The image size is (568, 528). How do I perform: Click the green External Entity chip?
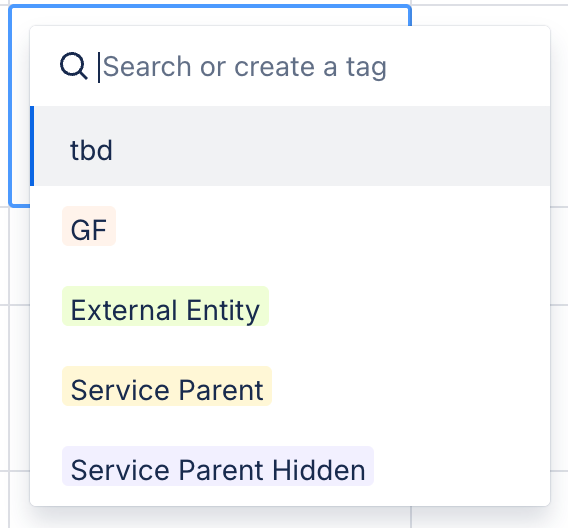(166, 306)
